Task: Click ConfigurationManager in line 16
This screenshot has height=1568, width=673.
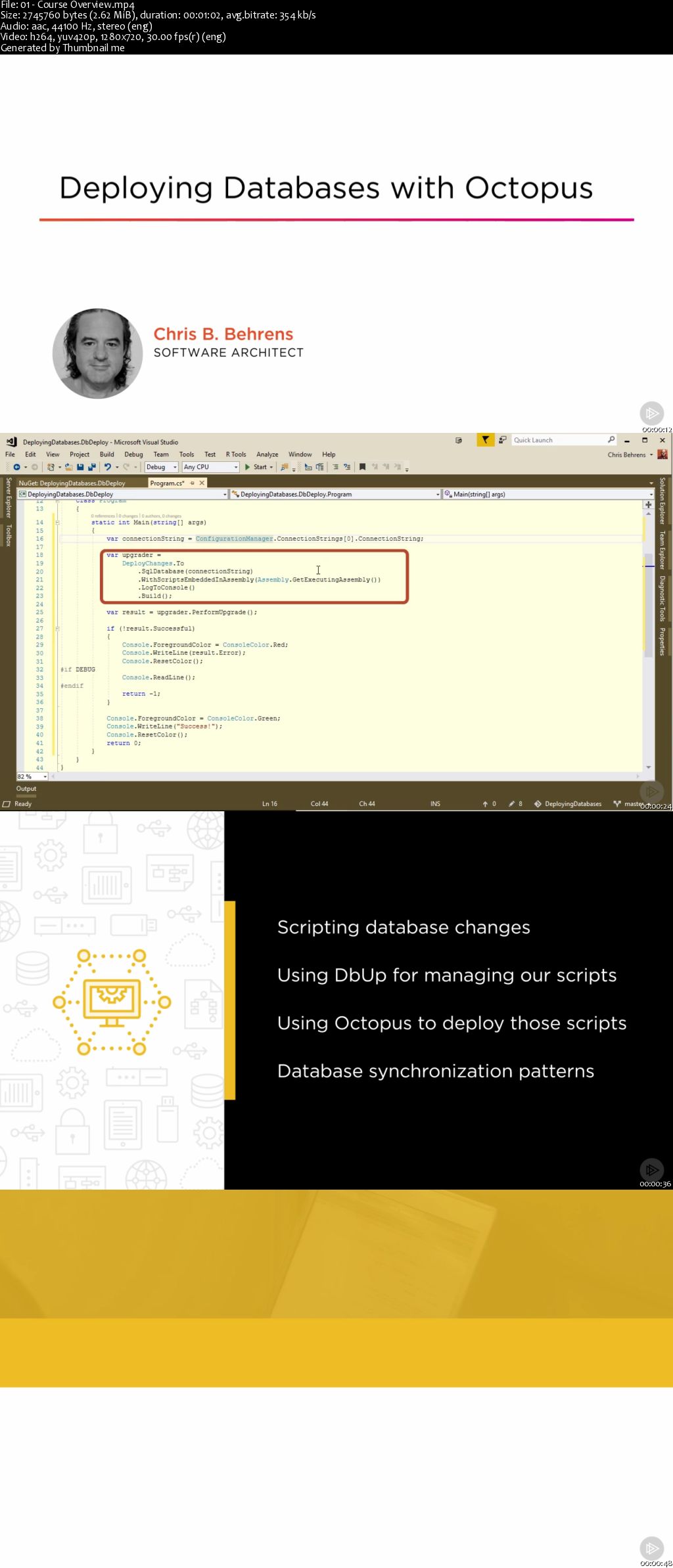Action: [234, 539]
